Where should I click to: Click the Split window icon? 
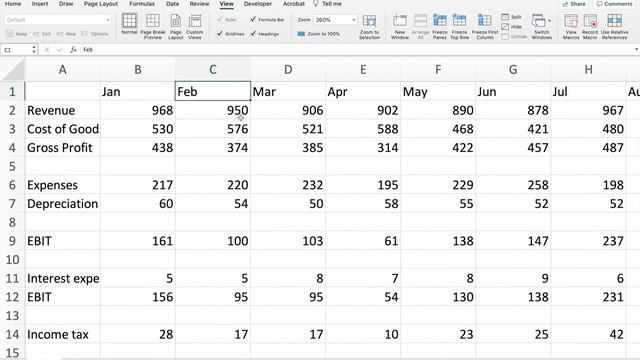coord(505,17)
